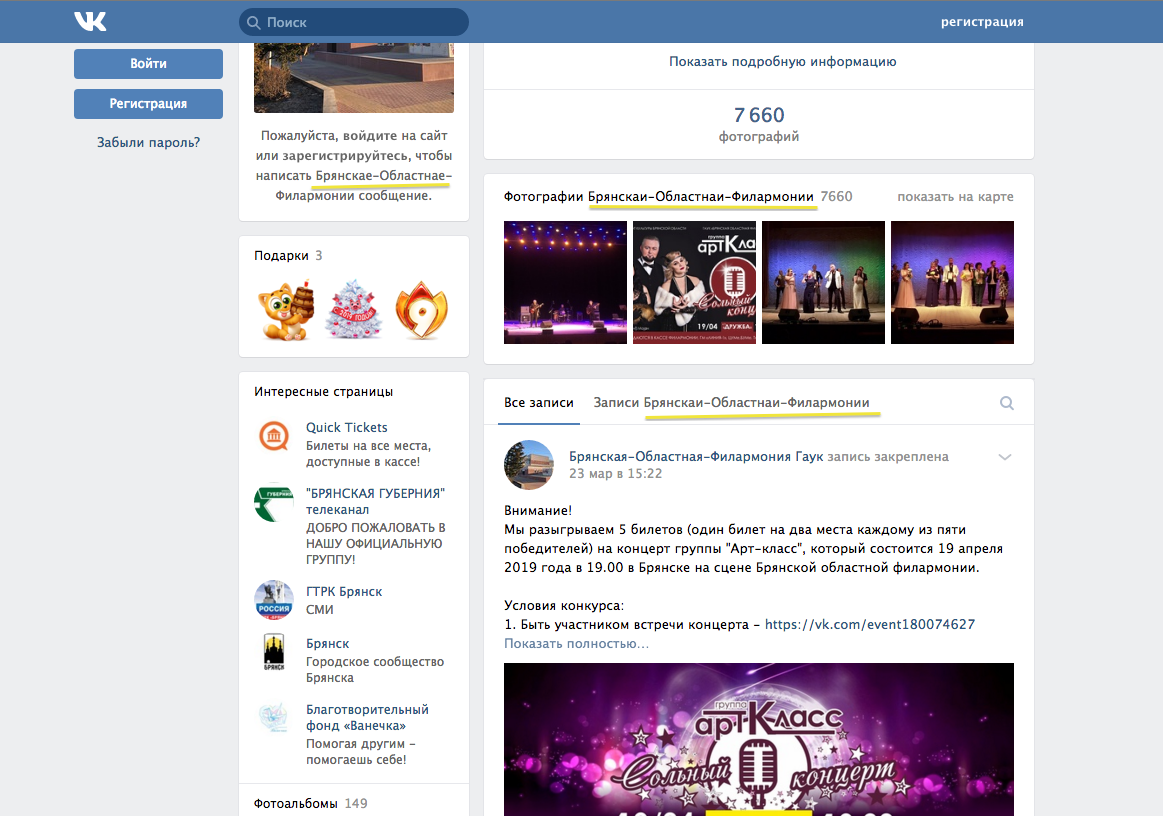Open the Арт-Класс concert banner image
The image size is (1163, 816).
tap(759, 740)
